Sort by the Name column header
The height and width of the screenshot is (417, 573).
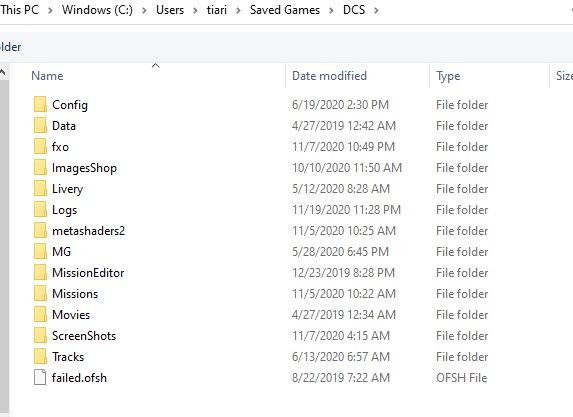(x=47, y=76)
